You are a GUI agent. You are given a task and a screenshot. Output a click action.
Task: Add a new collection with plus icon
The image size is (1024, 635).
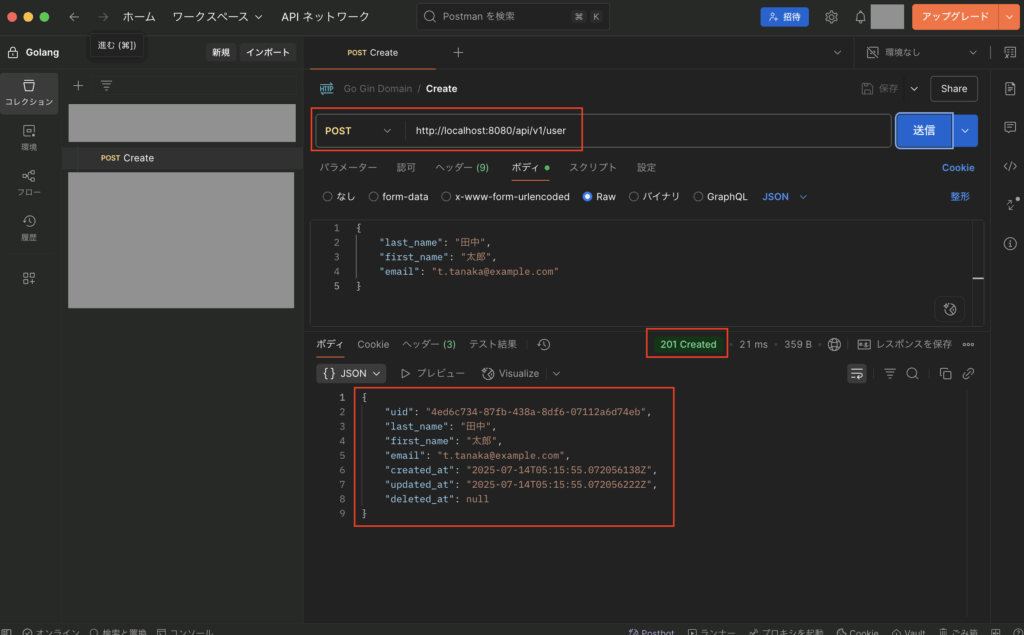(x=78, y=86)
